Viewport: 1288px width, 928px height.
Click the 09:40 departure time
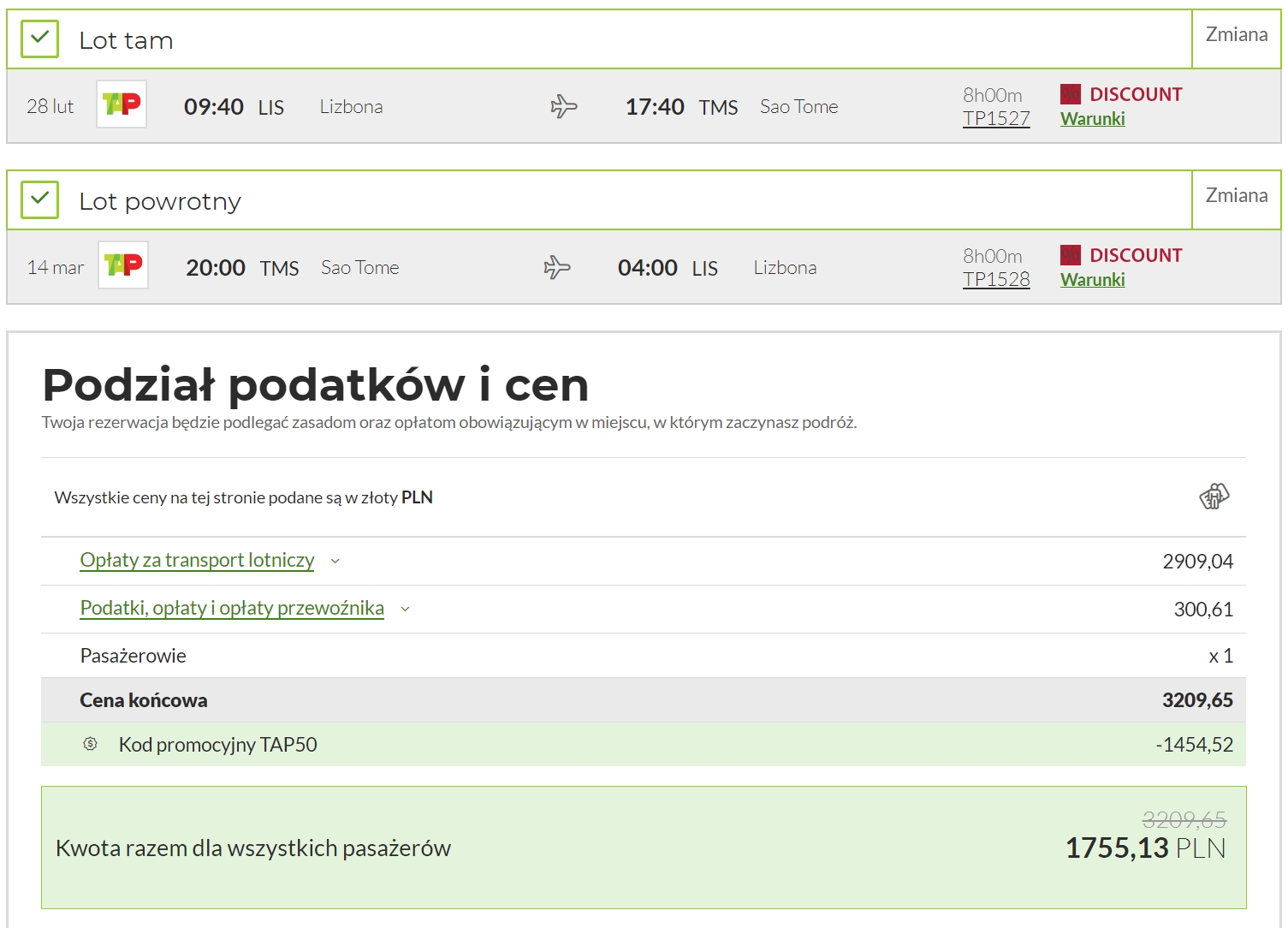pos(214,107)
